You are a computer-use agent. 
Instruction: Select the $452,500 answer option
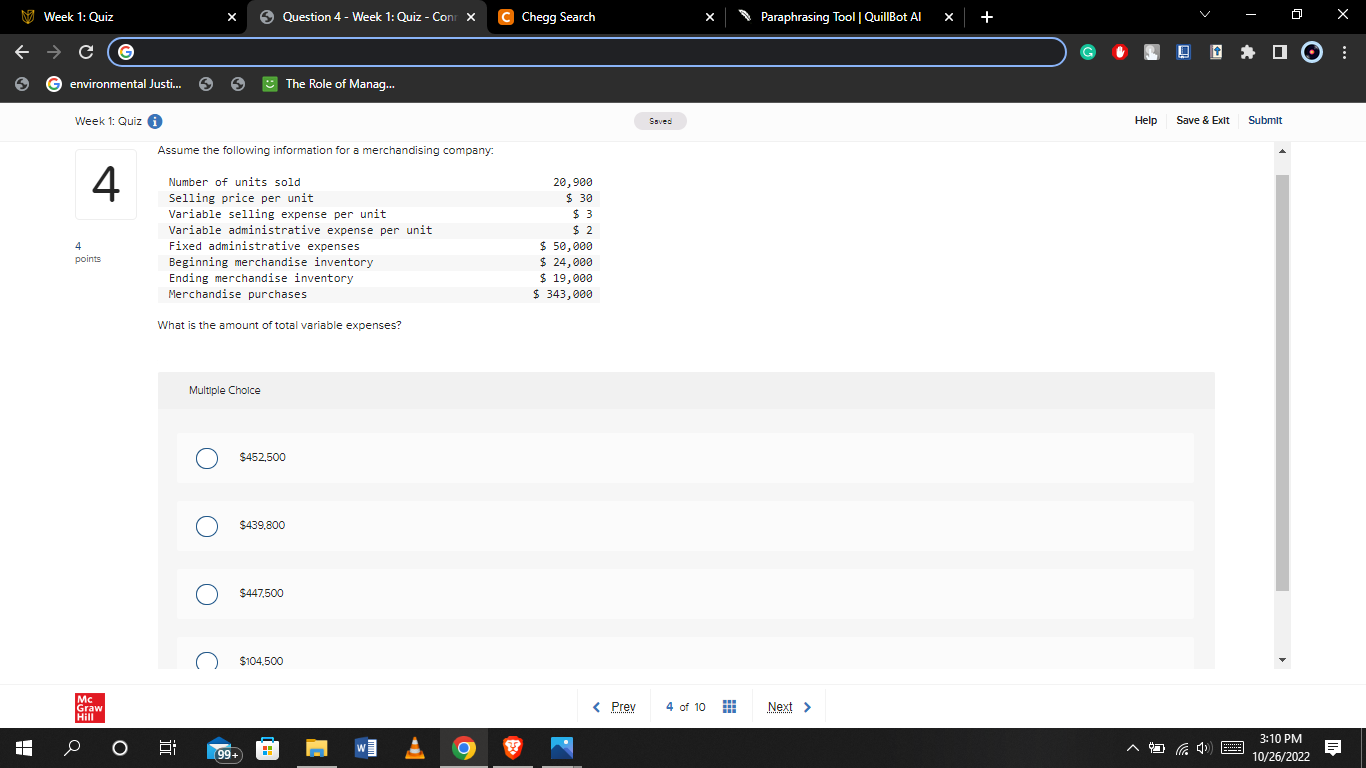pyautogui.click(x=207, y=458)
